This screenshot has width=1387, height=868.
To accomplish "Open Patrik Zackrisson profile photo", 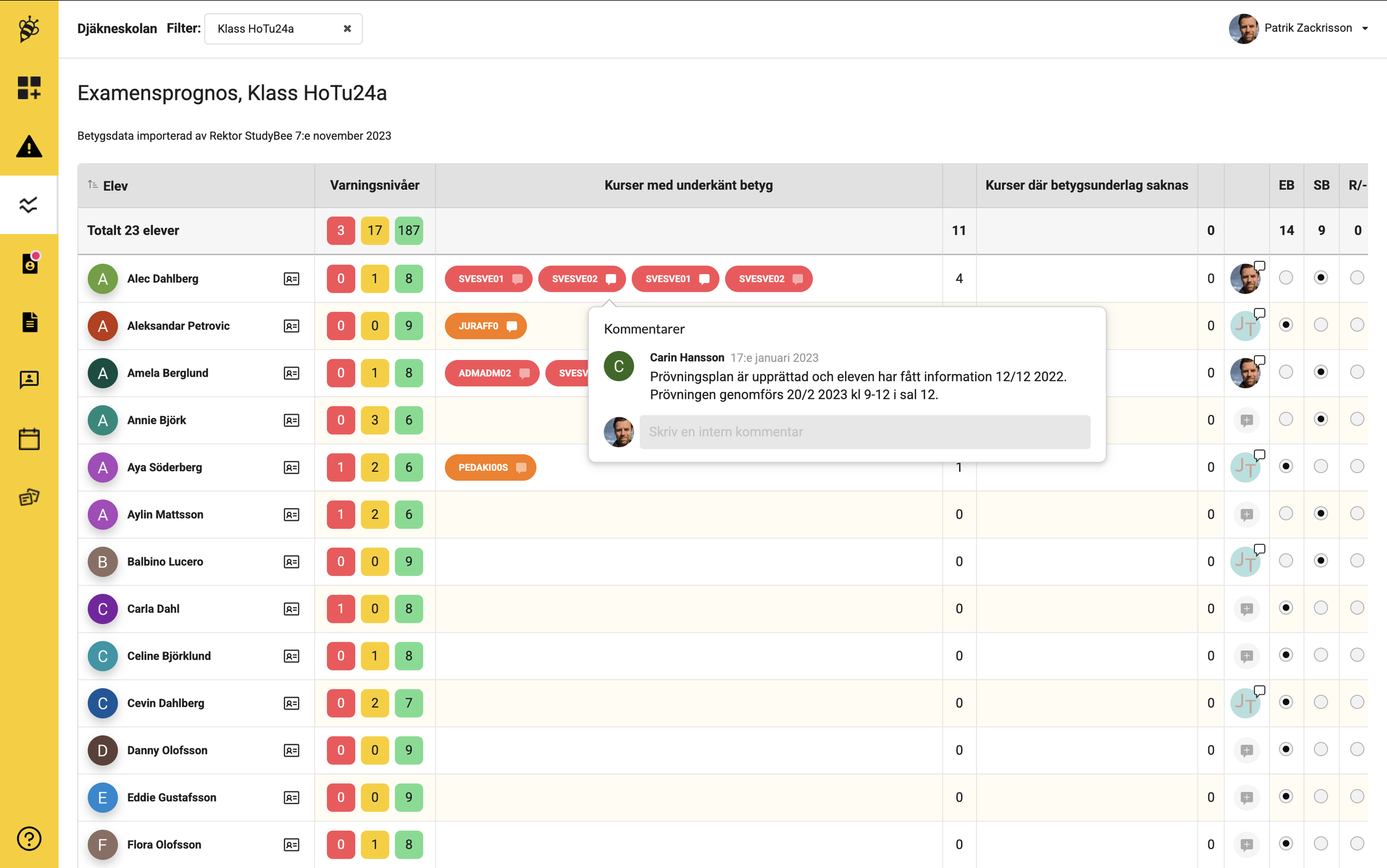I will [x=1244, y=29].
